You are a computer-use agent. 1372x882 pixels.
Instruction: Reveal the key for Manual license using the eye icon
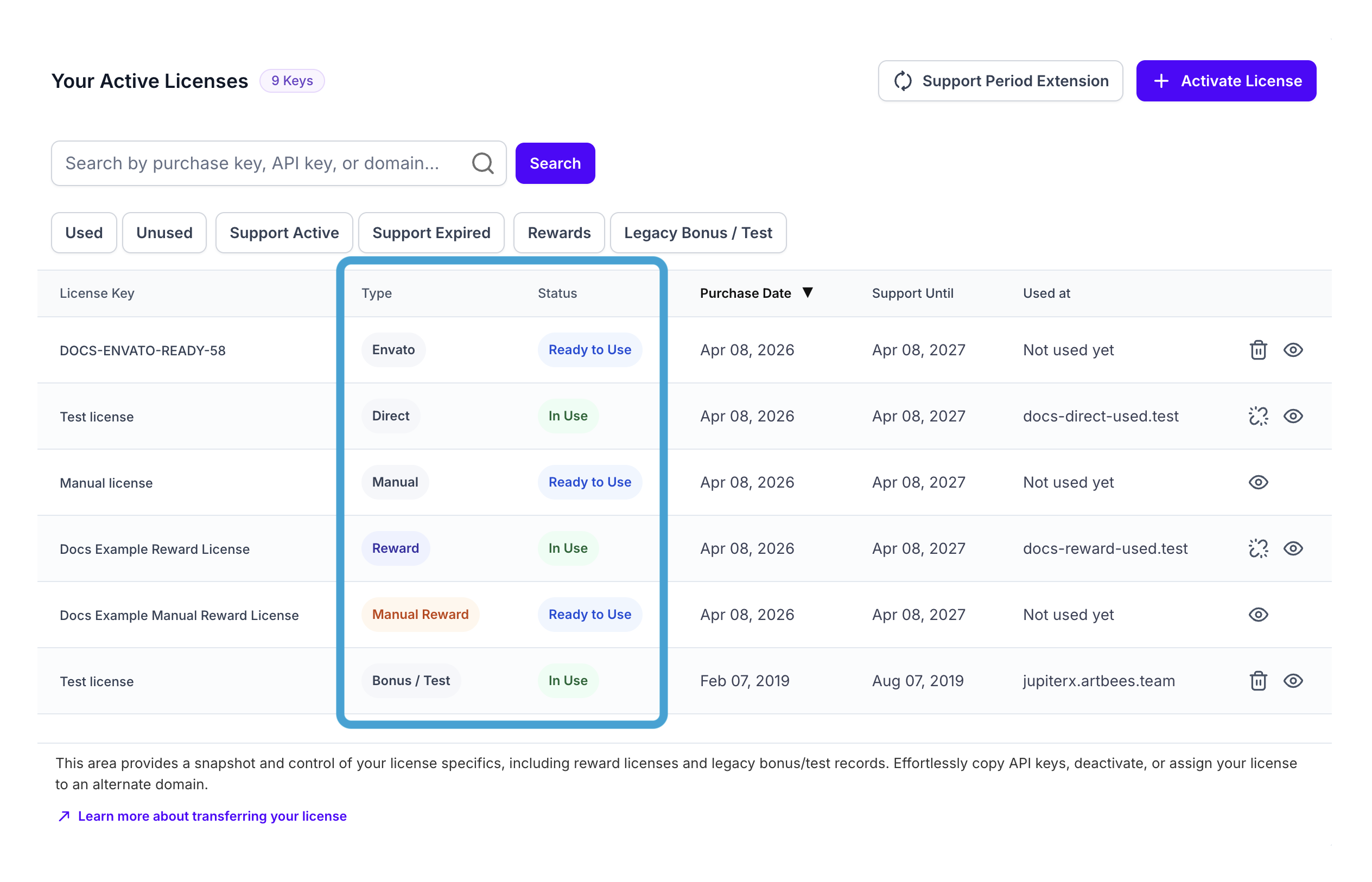pyautogui.click(x=1257, y=482)
